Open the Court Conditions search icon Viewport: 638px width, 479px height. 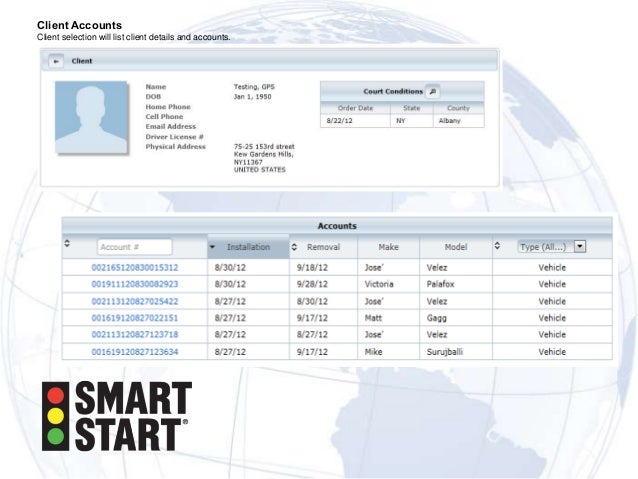[433, 92]
